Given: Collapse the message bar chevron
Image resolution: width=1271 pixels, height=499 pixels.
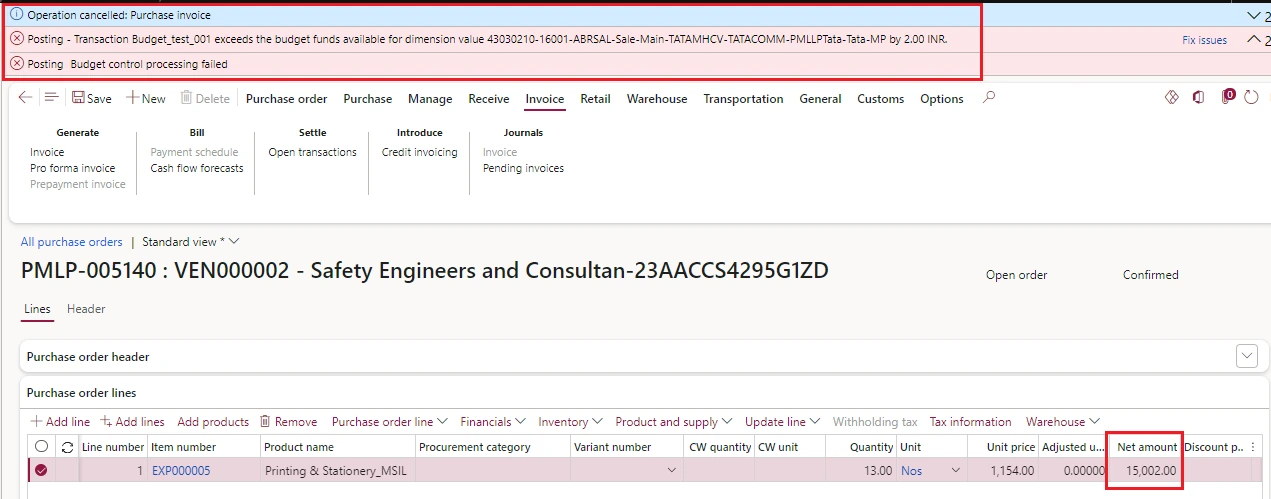Looking at the screenshot, I should (1255, 40).
